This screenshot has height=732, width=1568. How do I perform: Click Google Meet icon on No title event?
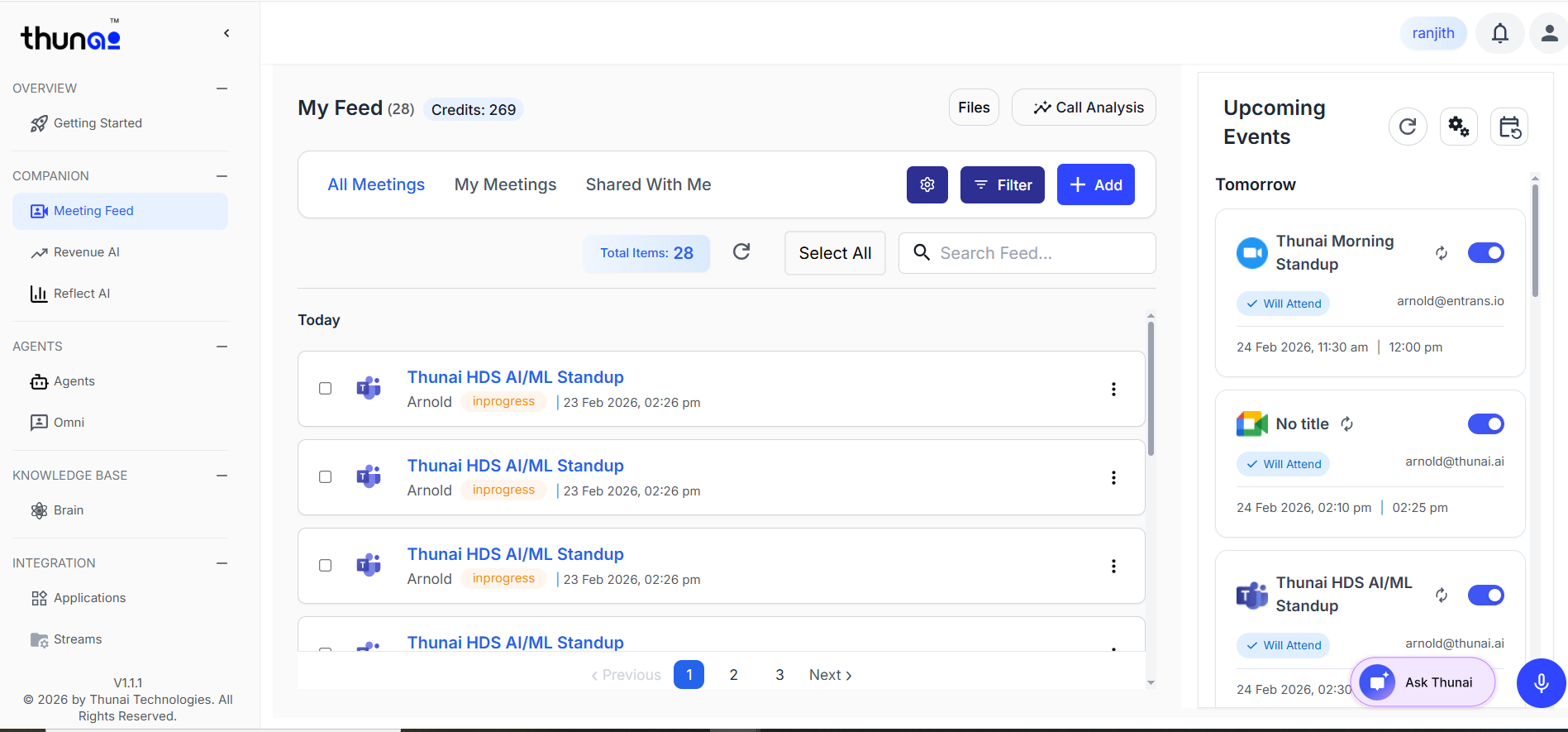point(1251,424)
